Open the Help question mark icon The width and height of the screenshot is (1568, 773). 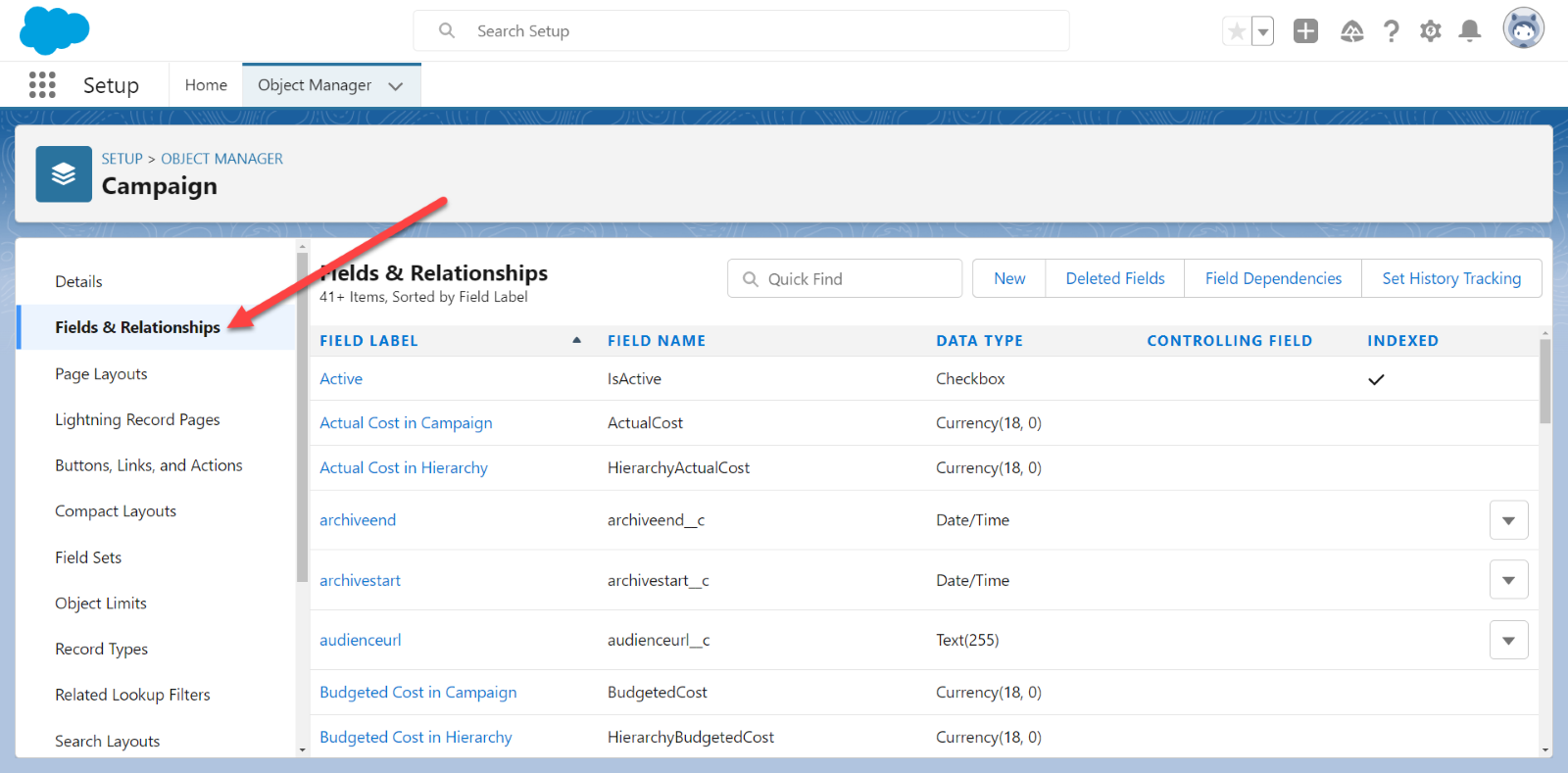point(1392,31)
